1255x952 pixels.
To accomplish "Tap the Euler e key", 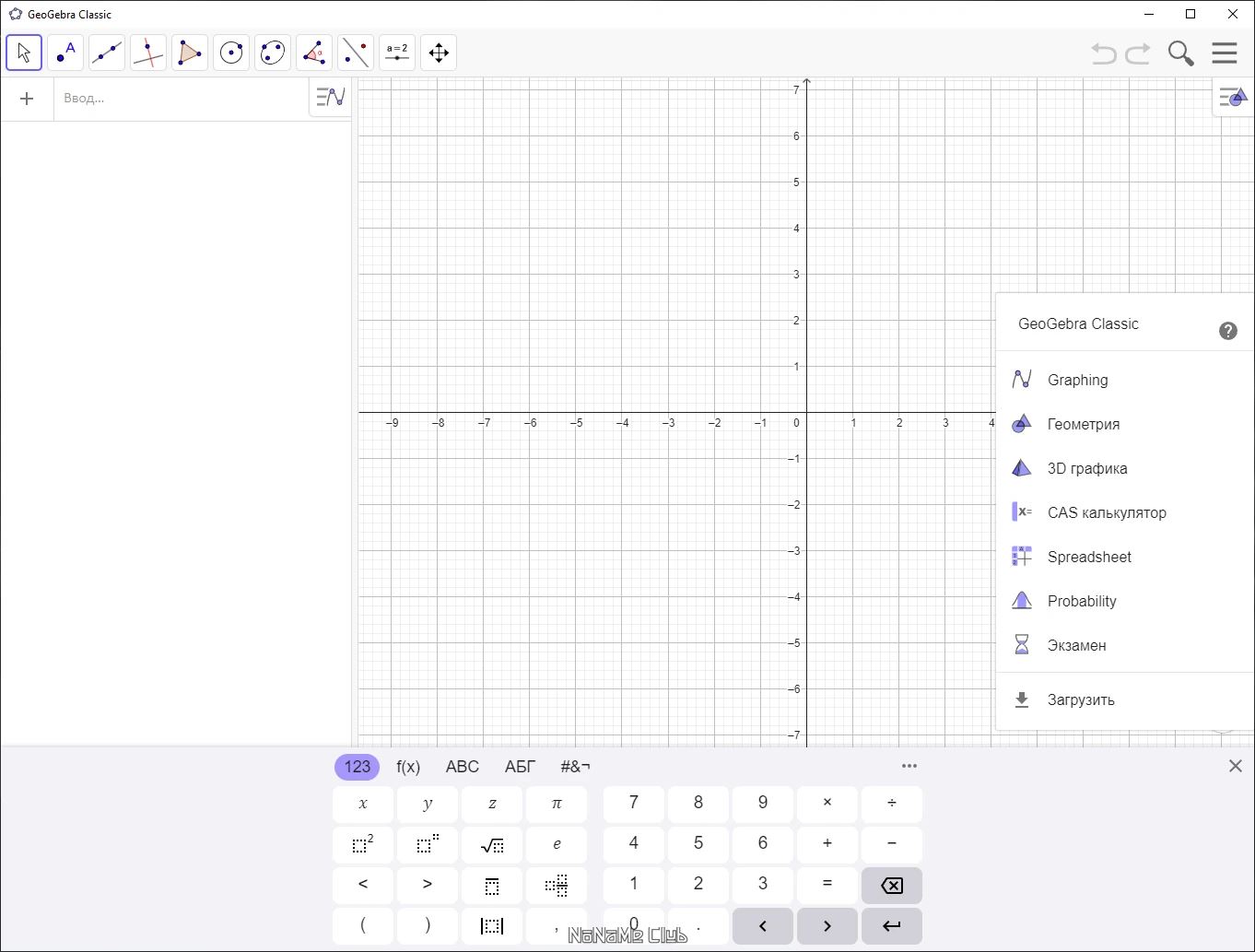I will click(557, 844).
